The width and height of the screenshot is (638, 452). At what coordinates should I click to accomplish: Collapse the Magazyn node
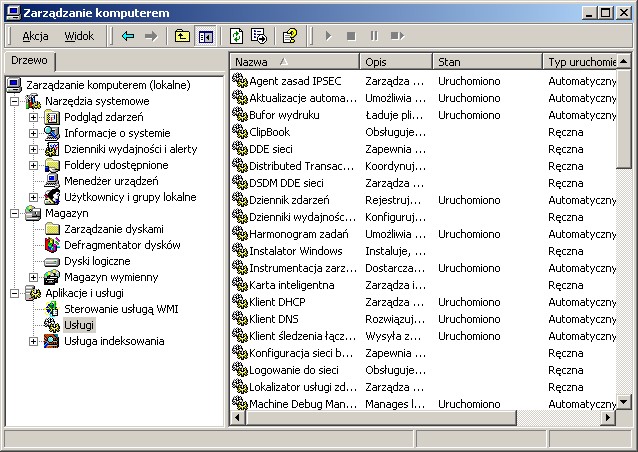coord(14,213)
